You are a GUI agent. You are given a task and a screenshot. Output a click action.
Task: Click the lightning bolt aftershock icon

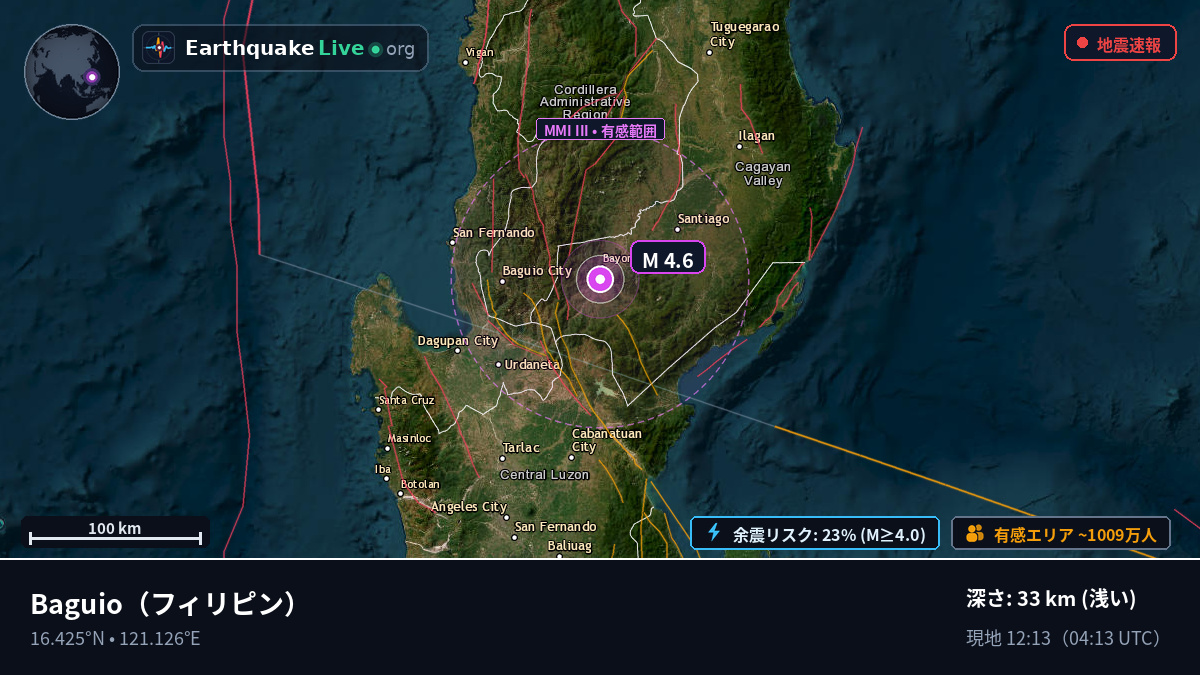pos(714,533)
